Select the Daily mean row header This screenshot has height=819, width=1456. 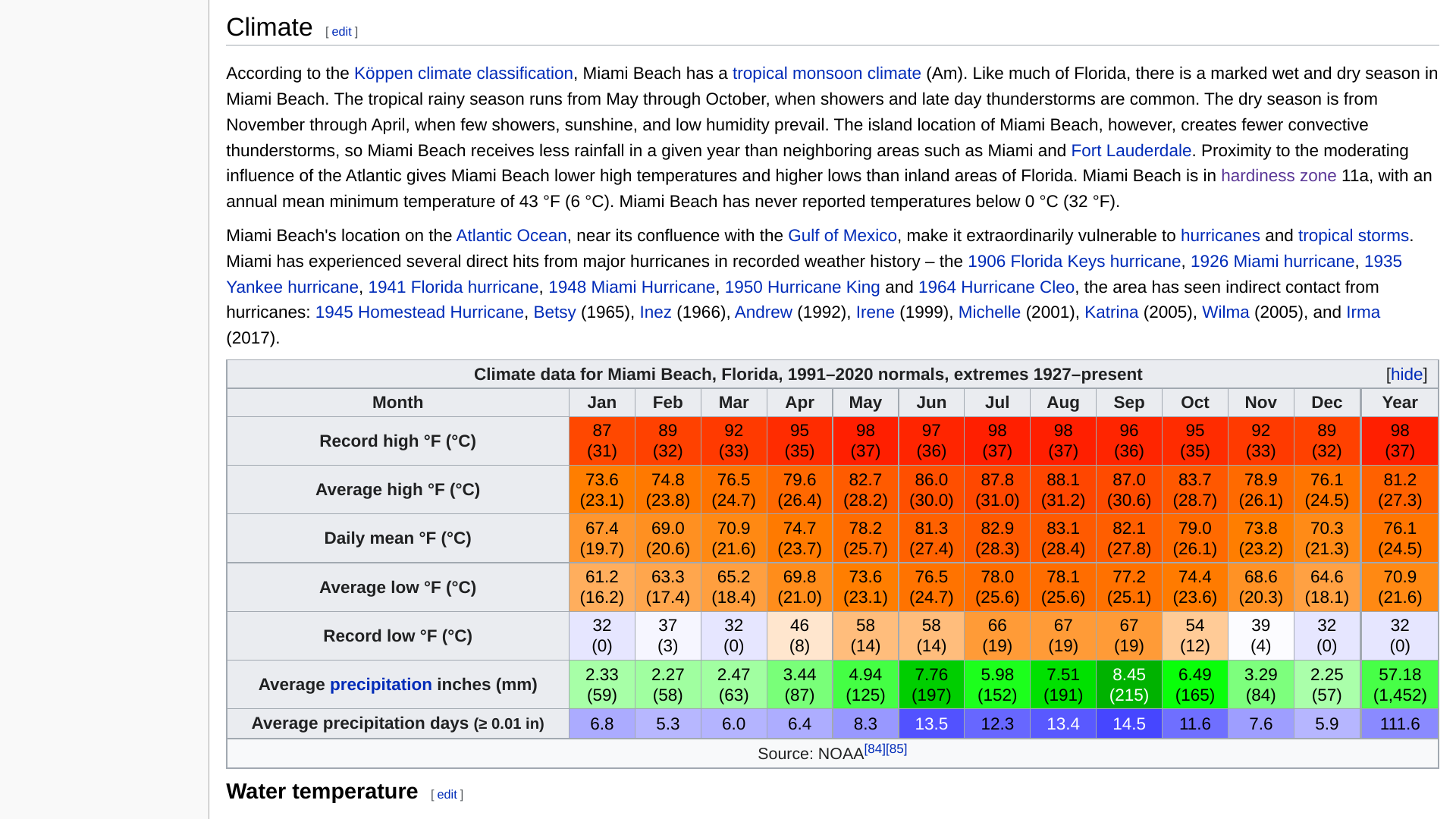(397, 538)
